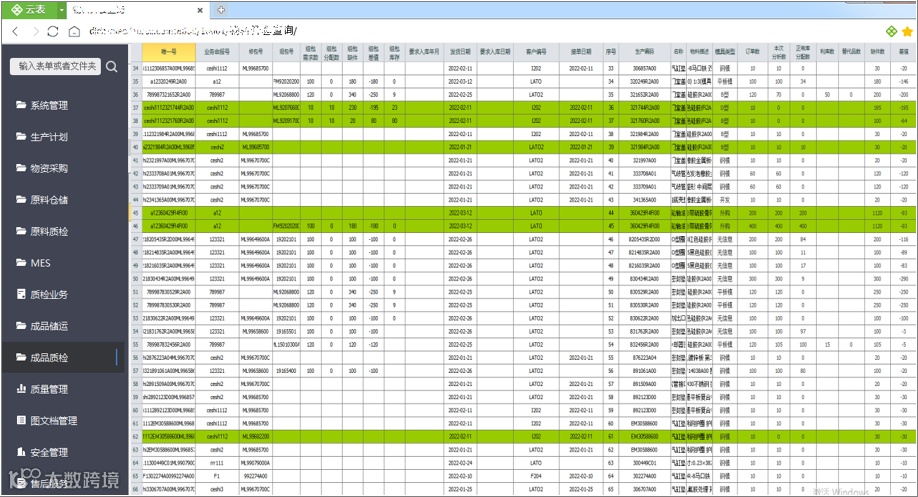Reload the page with refresh icon
Image resolution: width=918 pixels, height=497 pixels.
click(x=53, y=31)
